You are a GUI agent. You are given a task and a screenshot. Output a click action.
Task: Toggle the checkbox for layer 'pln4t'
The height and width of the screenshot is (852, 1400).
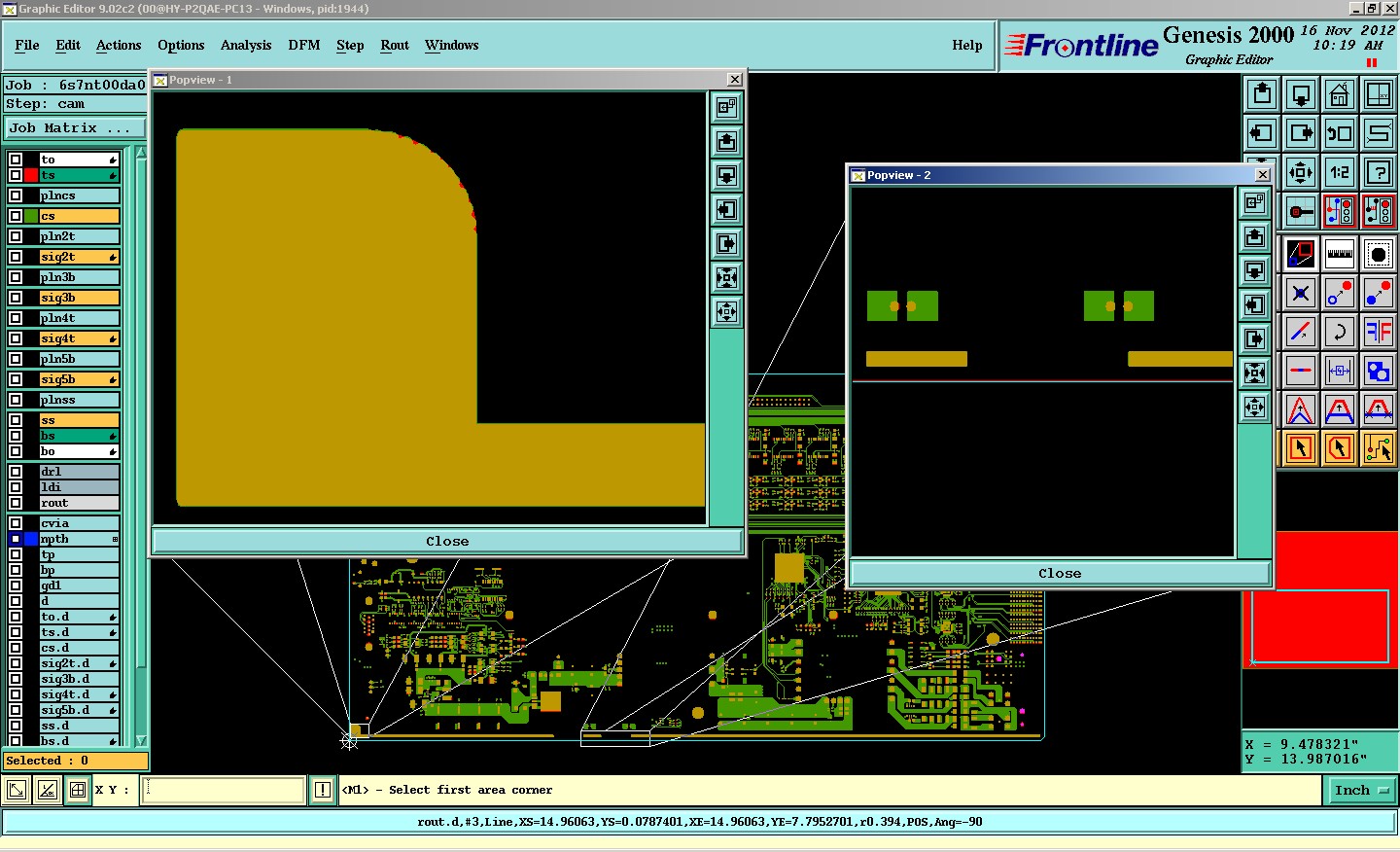pyautogui.click(x=16, y=318)
